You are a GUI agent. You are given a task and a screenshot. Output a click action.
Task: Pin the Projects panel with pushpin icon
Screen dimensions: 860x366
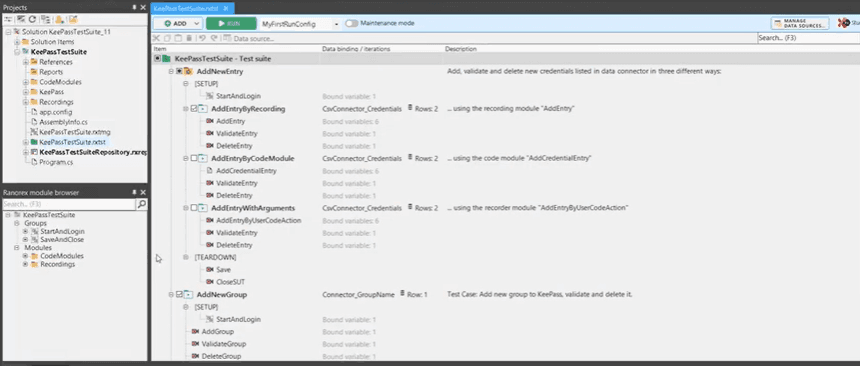point(135,8)
